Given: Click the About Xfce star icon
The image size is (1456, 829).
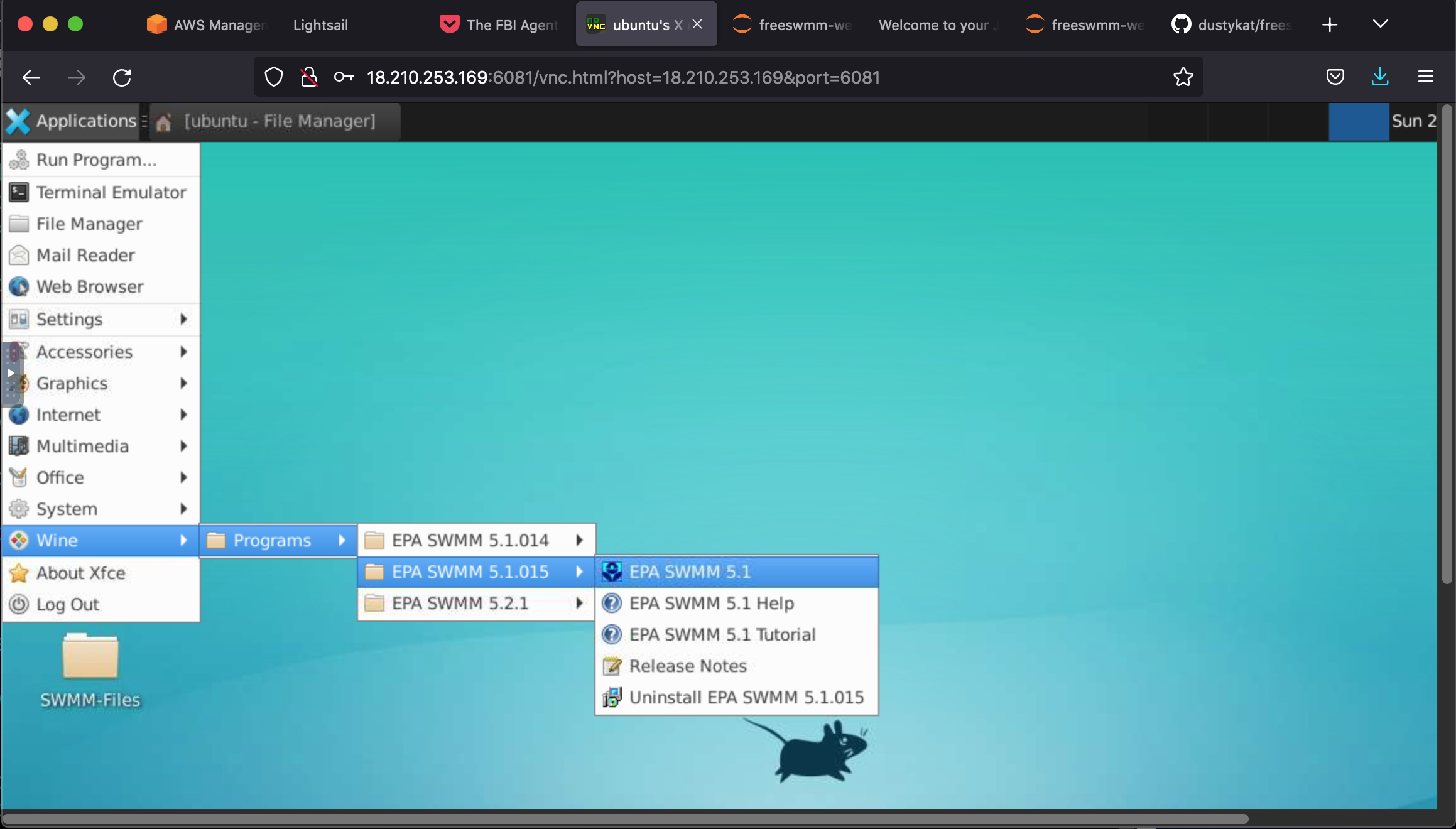Looking at the screenshot, I should tap(19, 573).
